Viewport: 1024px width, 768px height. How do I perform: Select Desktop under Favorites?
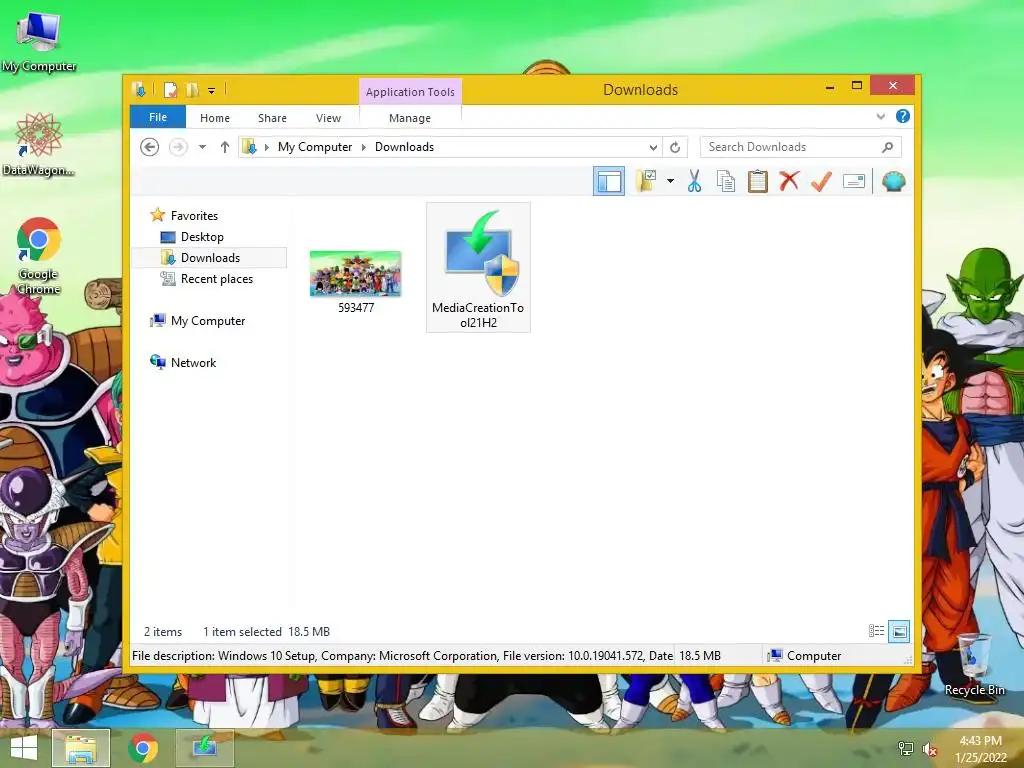[202, 236]
